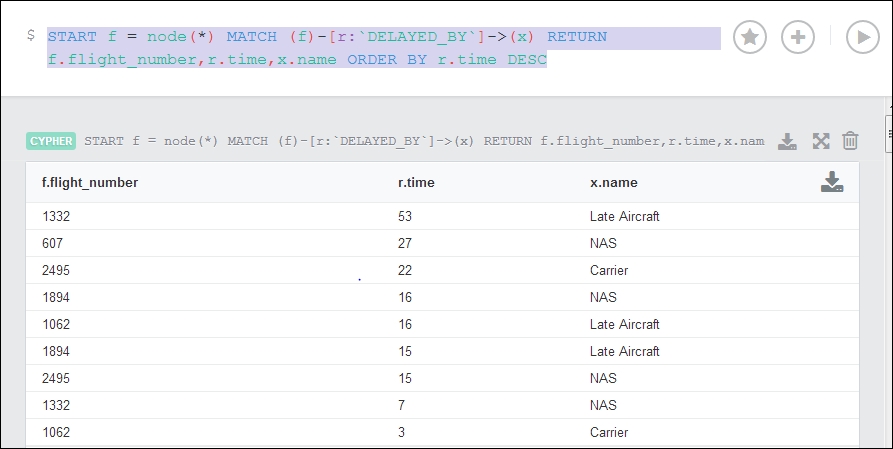The image size is (893, 449).
Task: Click Late Aircraft in the 1062 row
Action: (x=625, y=324)
